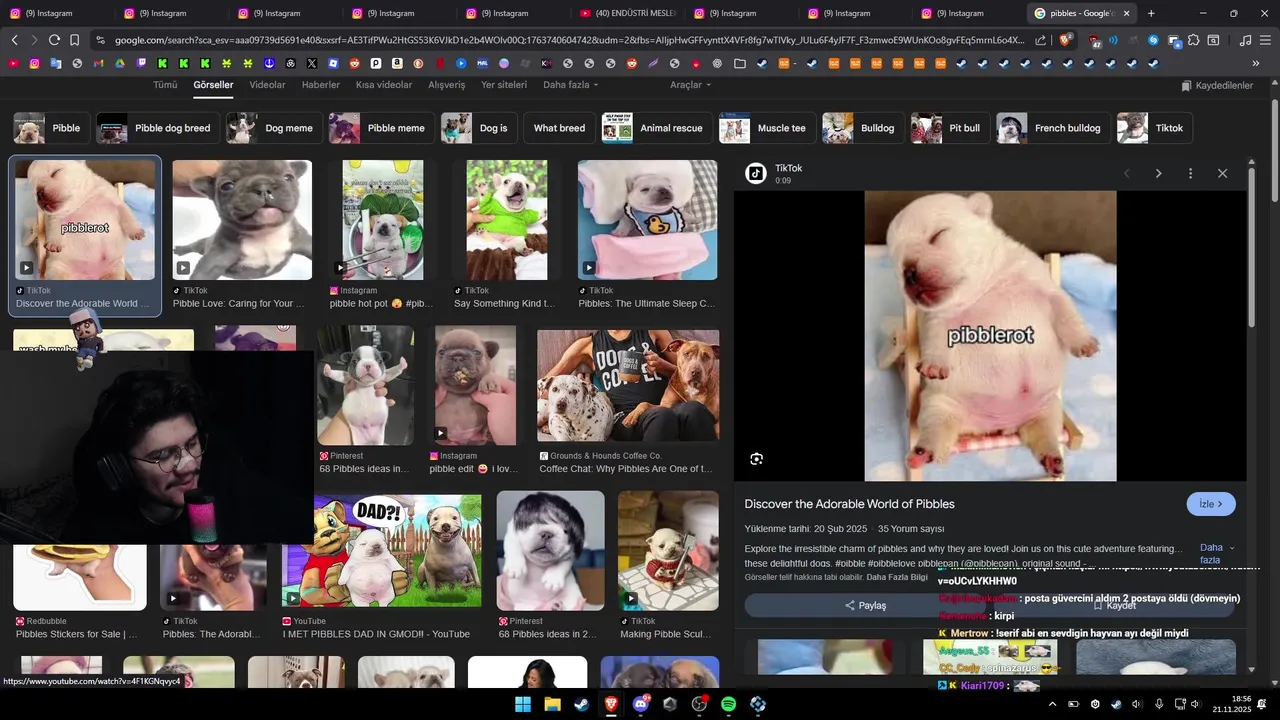Image resolution: width=1280 pixels, height=720 pixels.
Task: Open the Reddit bookmark icon
Action: [354, 63]
